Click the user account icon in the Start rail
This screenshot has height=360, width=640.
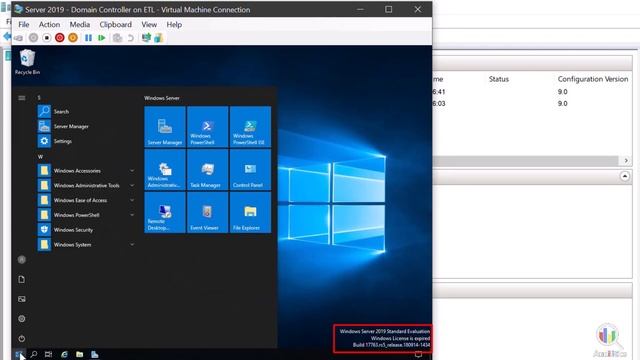[22, 260]
